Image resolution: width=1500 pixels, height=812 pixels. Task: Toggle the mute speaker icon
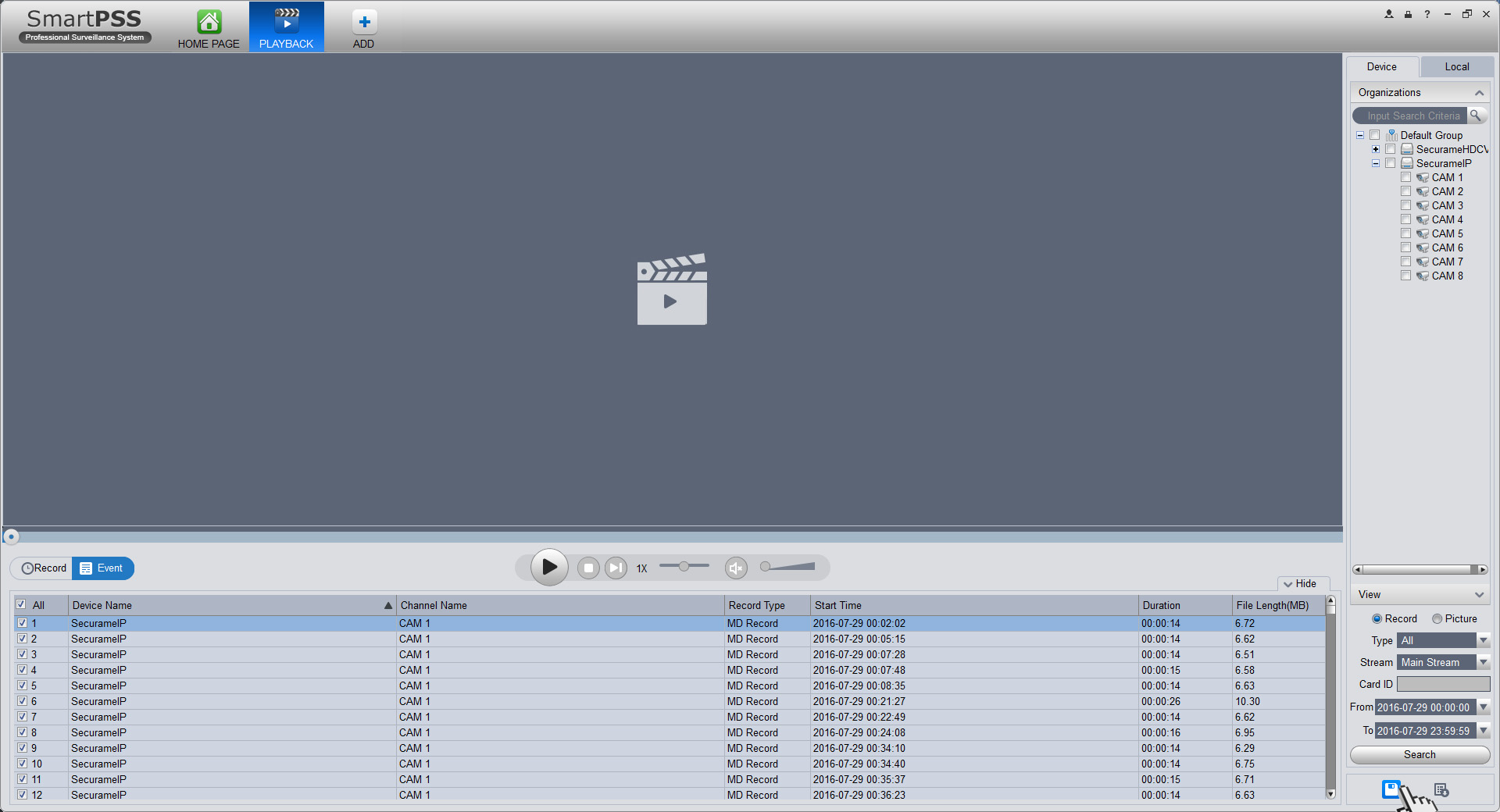(736, 568)
